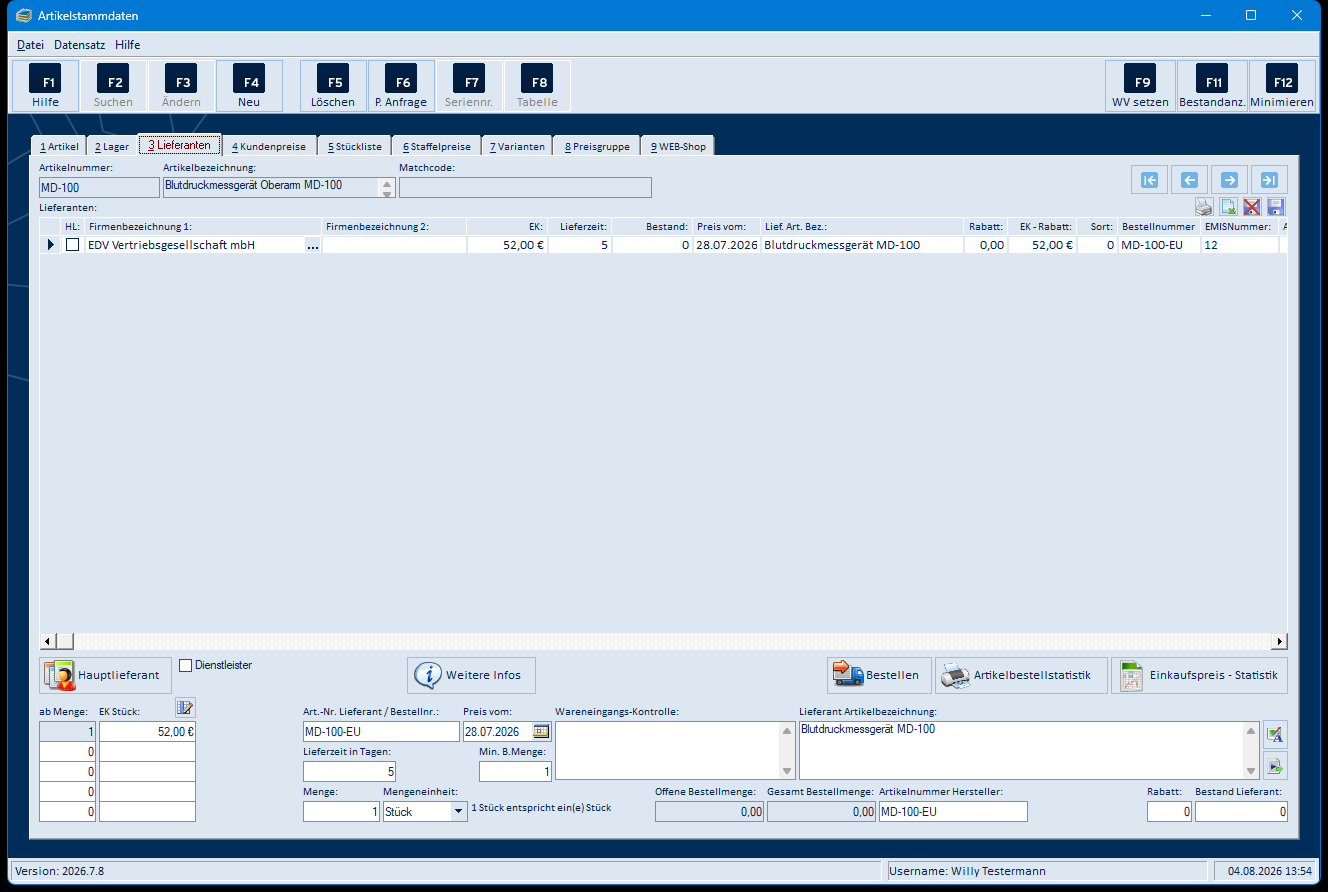Image resolution: width=1328 pixels, height=892 pixels.
Task: Create a new record with F4 Neu
Action: point(249,86)
